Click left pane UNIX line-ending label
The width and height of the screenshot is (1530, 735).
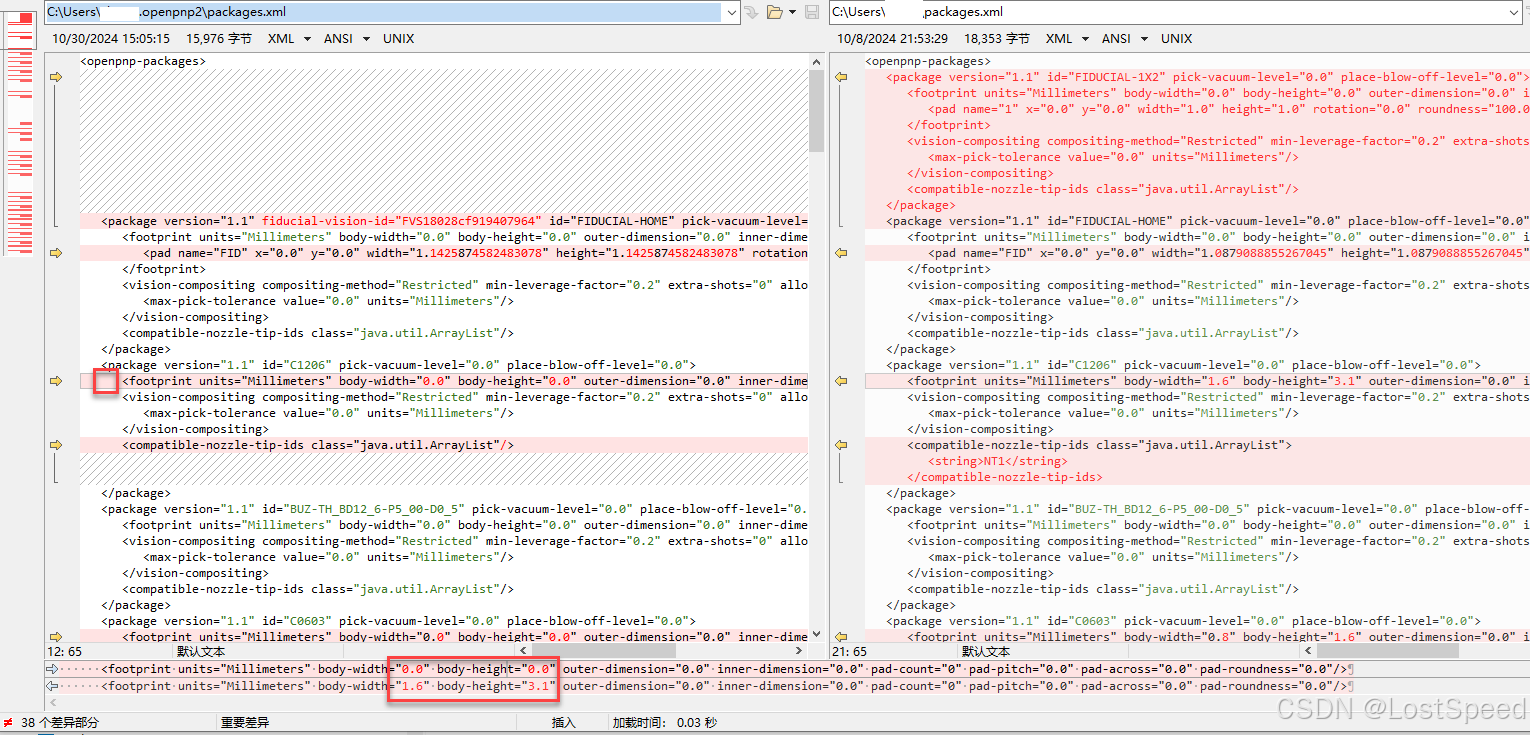pos(398,39)
